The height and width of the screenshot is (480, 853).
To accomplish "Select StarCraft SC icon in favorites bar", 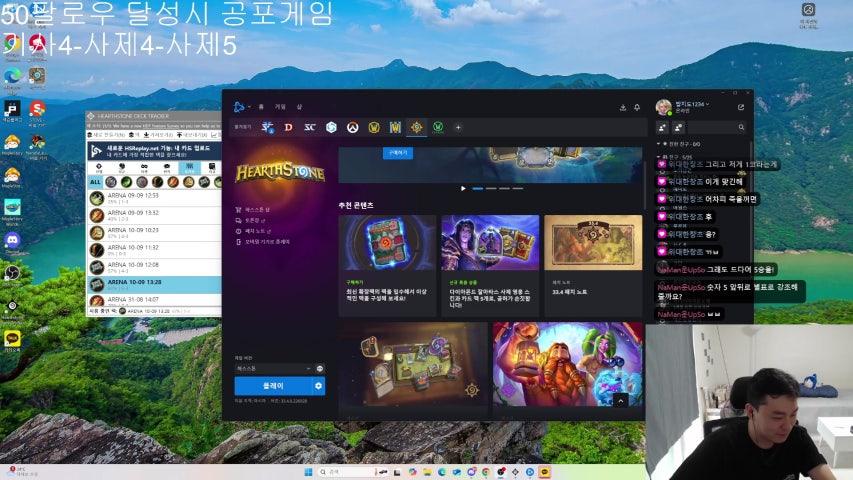I will (310, 127).
